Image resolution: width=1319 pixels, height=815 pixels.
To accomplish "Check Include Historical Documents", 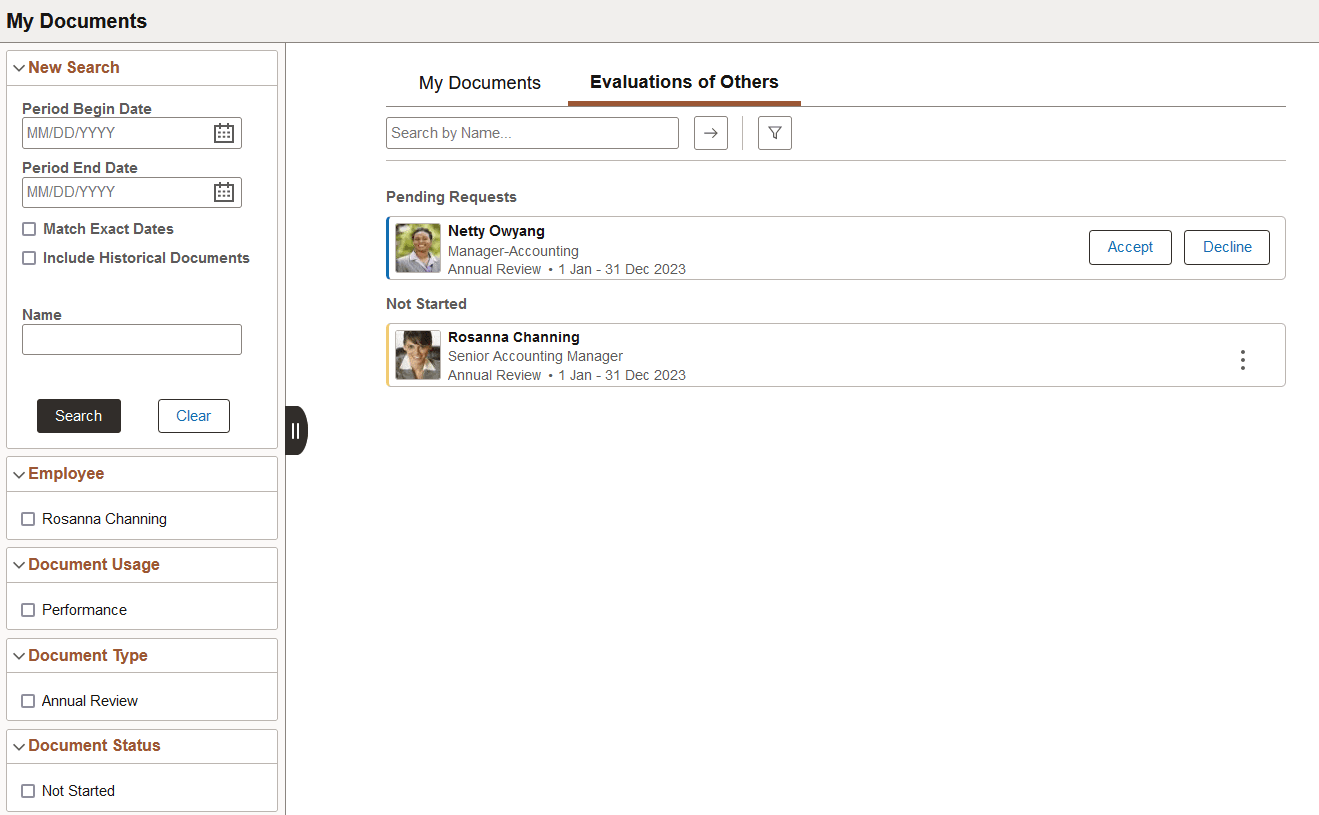I will 28,257.
